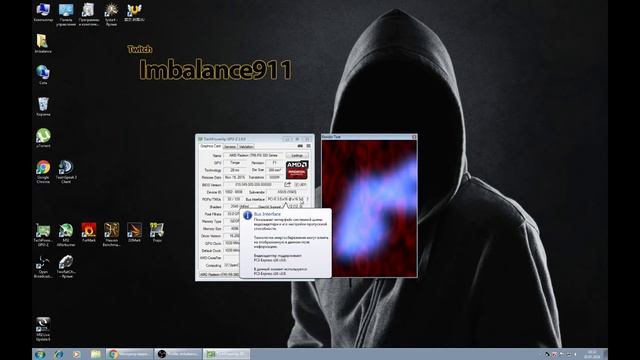640x360 pixels.
Task: Open the golden winged shield desktop shortcut
Action: click(134, 12)
